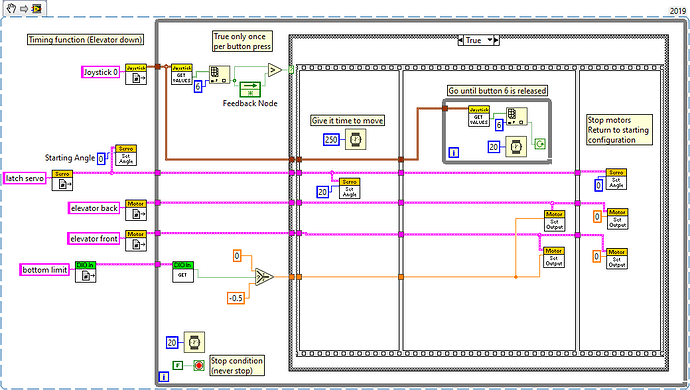Select Motor RefNum Get beside elevator front

pos(136,240)
